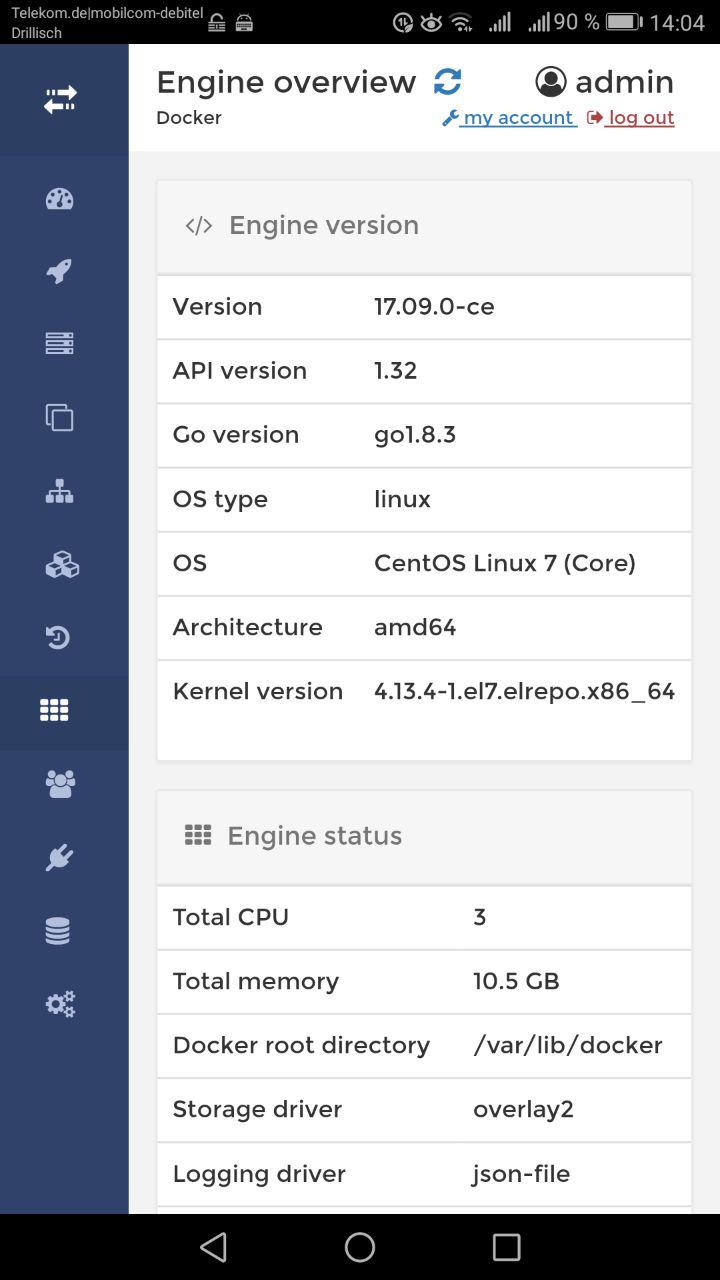720x1280 pixels.
Task: Toggle the sidebar with the arrows icon
Action: pyautogui.click(x=59, y=98)
